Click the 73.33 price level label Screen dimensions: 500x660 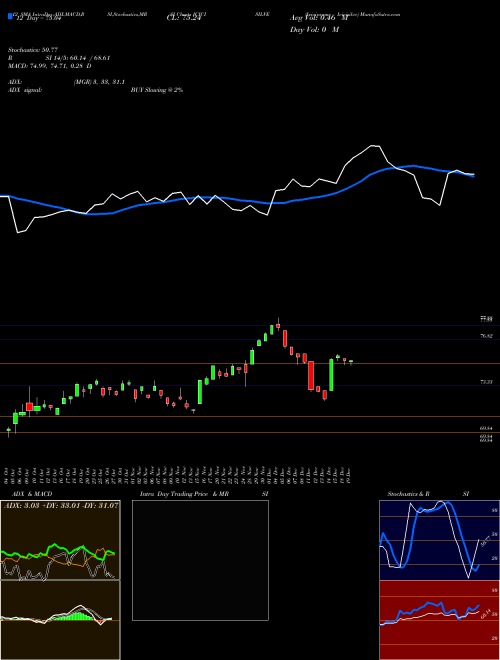click(x=487, y=382)
